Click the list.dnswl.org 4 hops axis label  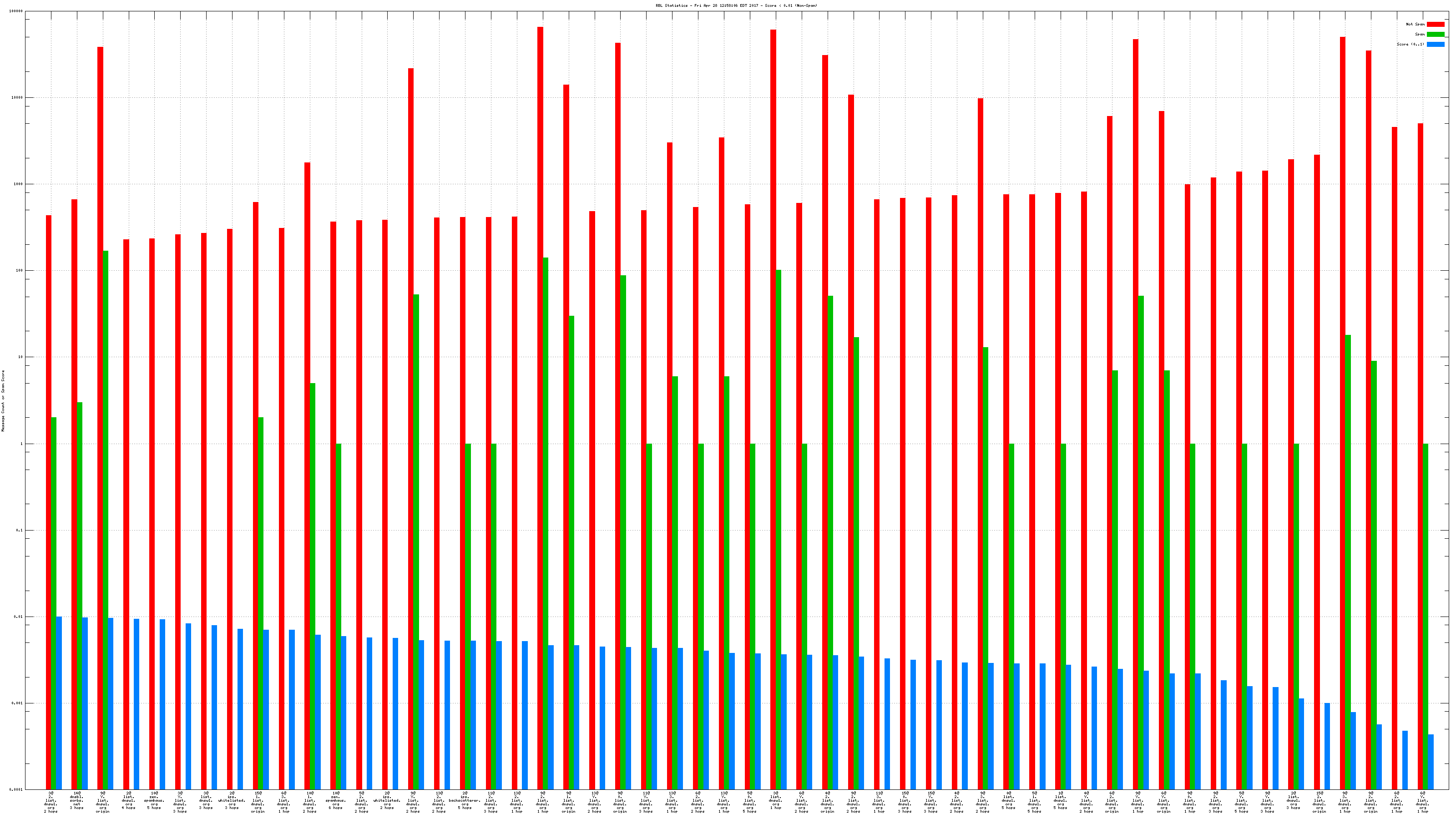[128, 801]
